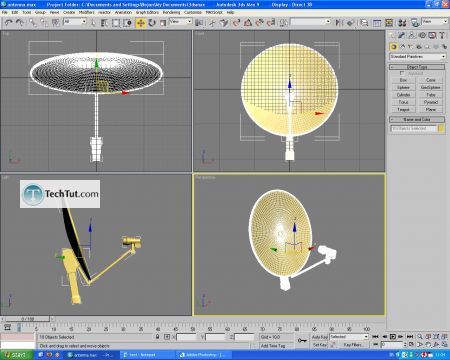Click the time slider at 0/100
This screenshot has width=450, height=360.
tap(28, 319)
